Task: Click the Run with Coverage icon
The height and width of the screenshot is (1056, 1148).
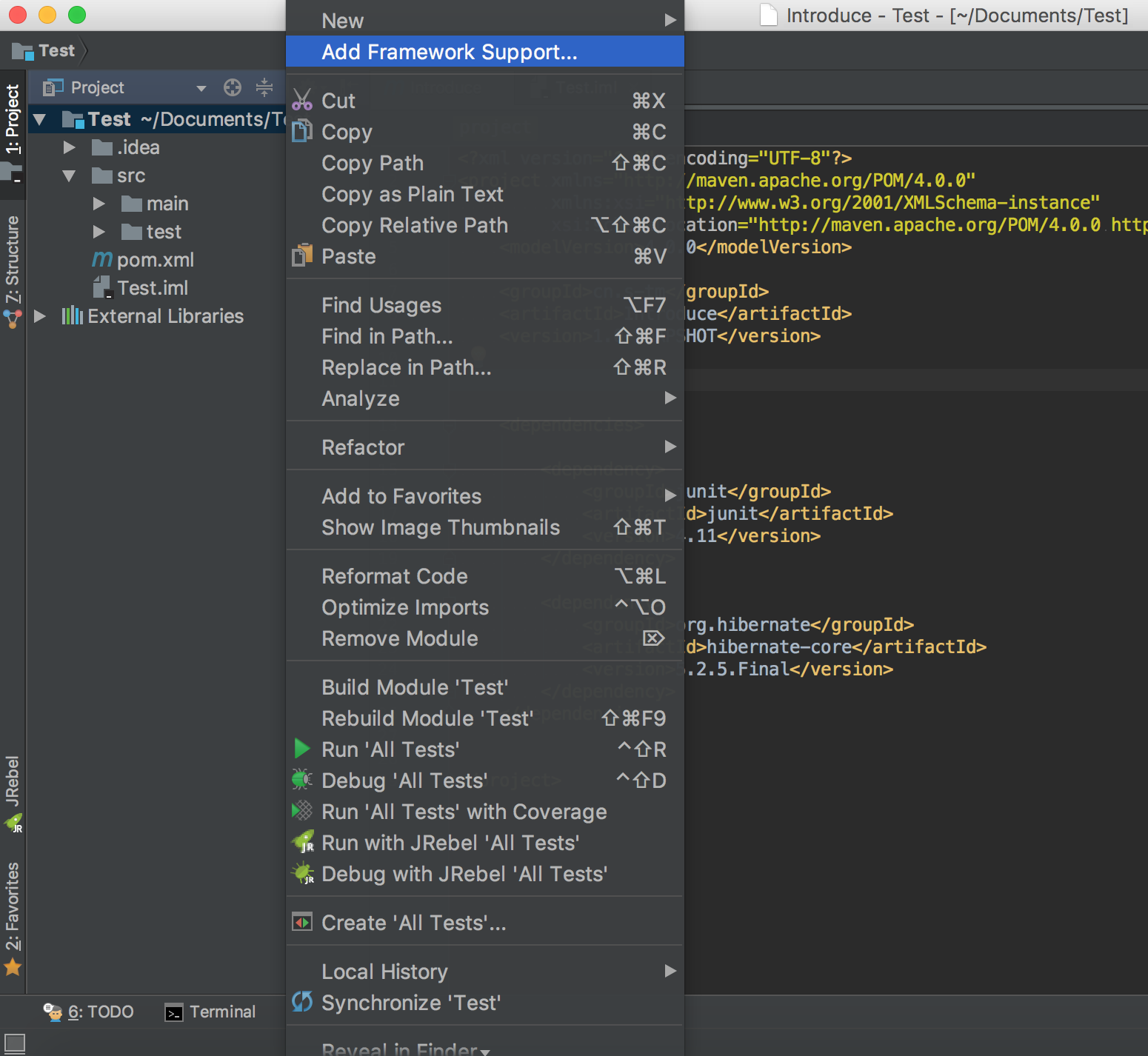Action: click(x=302, y=811)
